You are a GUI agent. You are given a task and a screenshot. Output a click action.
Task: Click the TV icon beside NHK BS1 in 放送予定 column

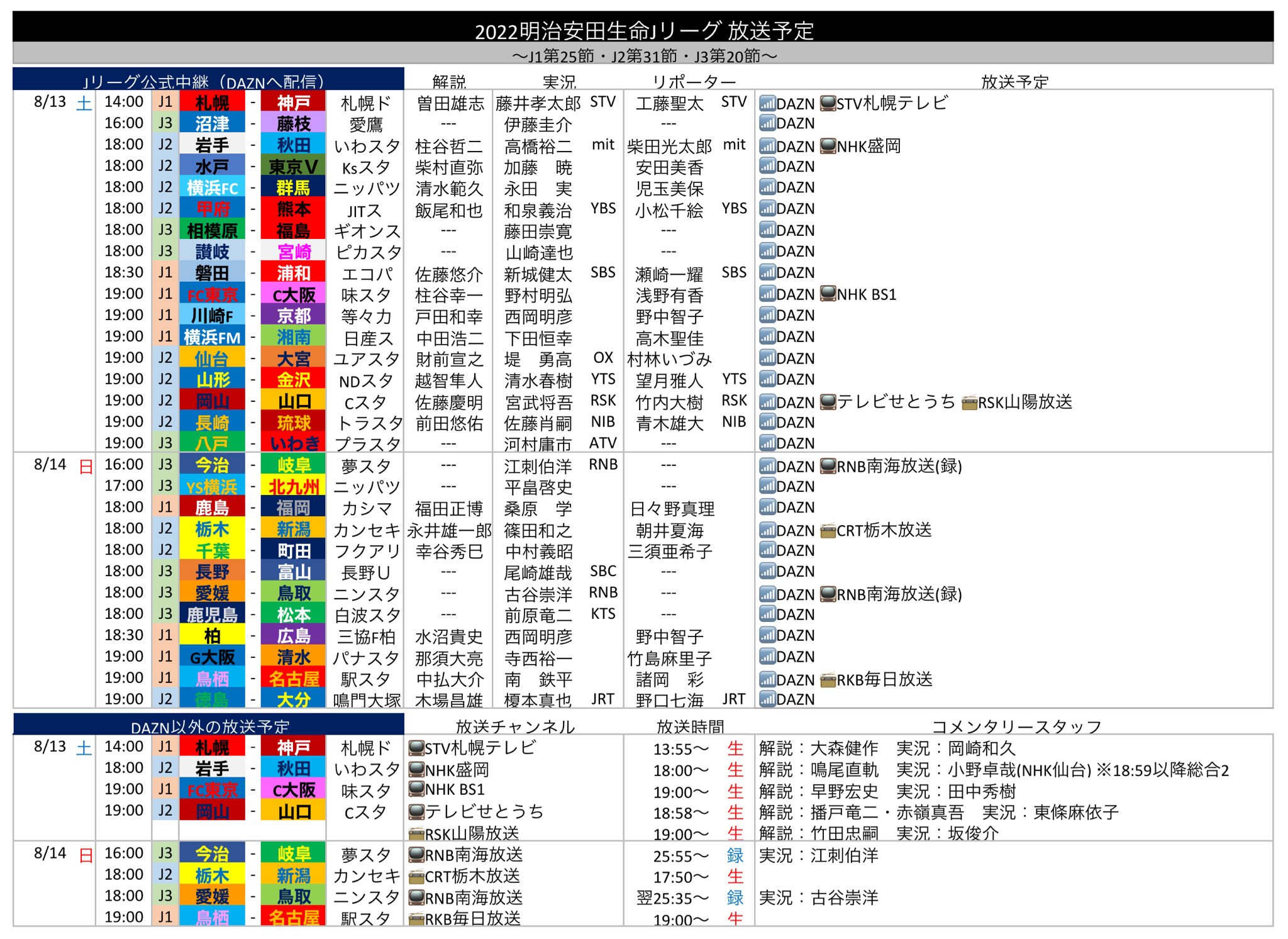pos(828,294)
